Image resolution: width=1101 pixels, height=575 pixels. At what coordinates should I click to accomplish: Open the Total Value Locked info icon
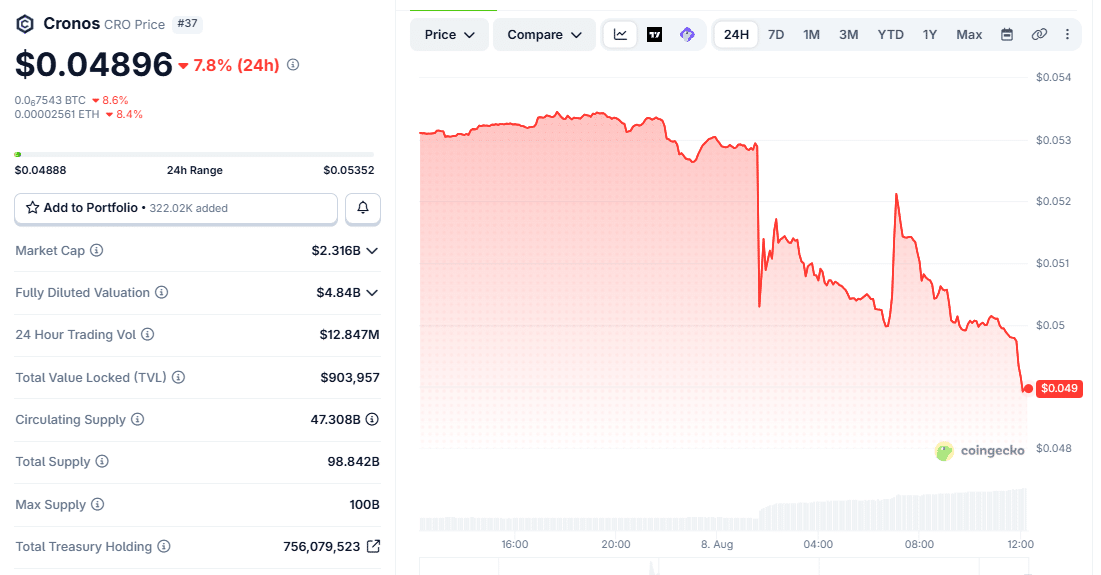pyautogui.click(x=178, y=378)
